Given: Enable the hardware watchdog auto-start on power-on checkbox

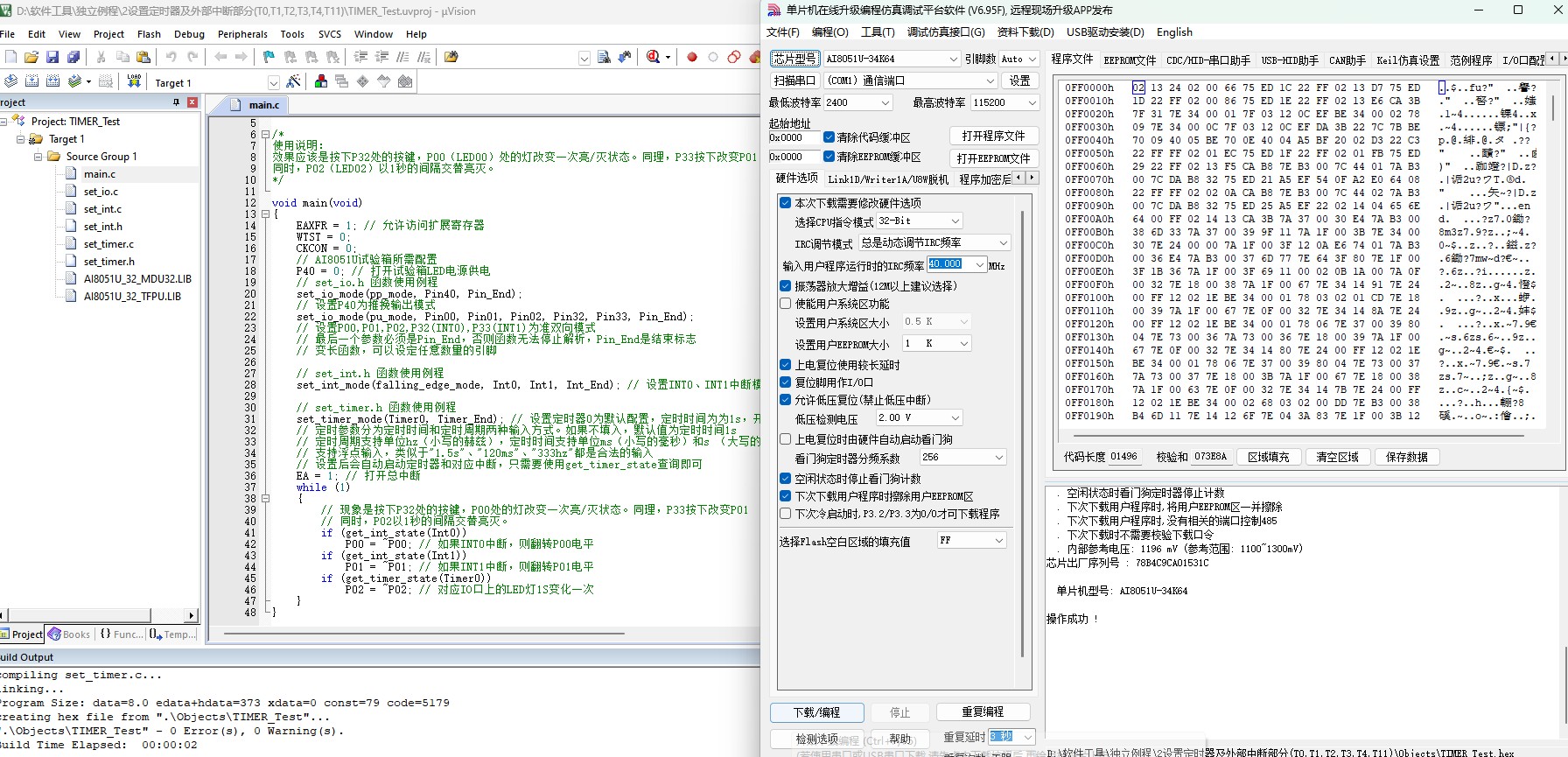Looking at the screenshot, I should (785, 438).
